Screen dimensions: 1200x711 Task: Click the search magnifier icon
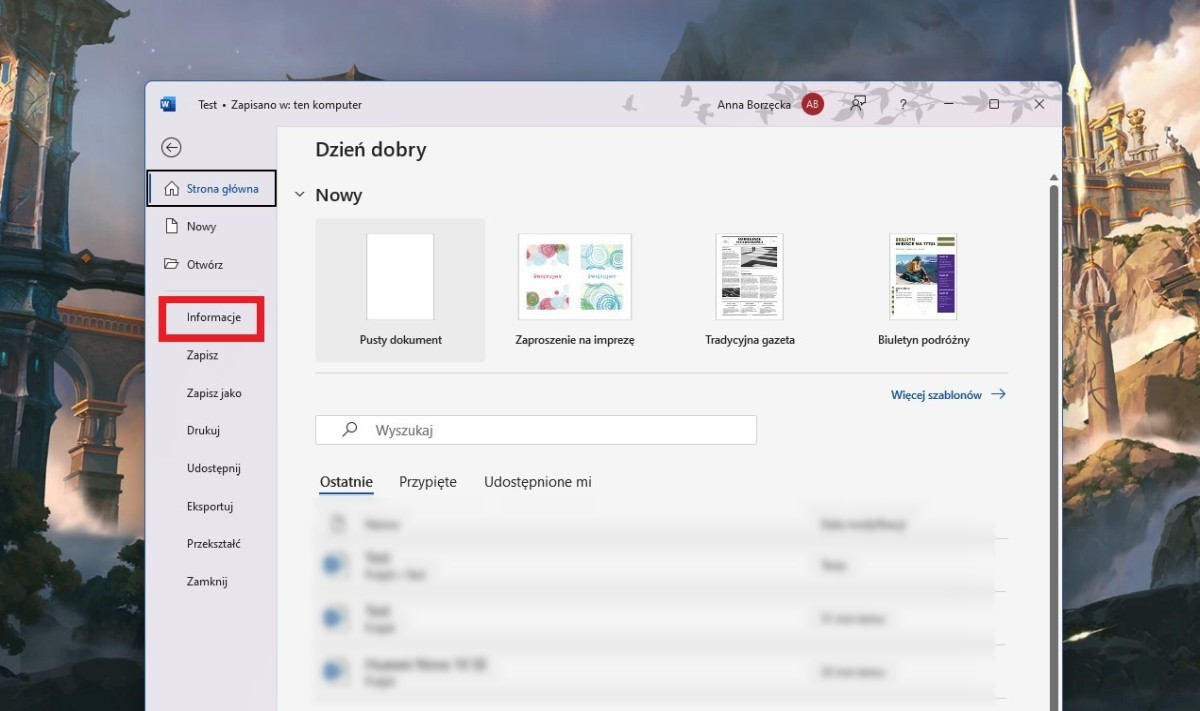[349, 430]
